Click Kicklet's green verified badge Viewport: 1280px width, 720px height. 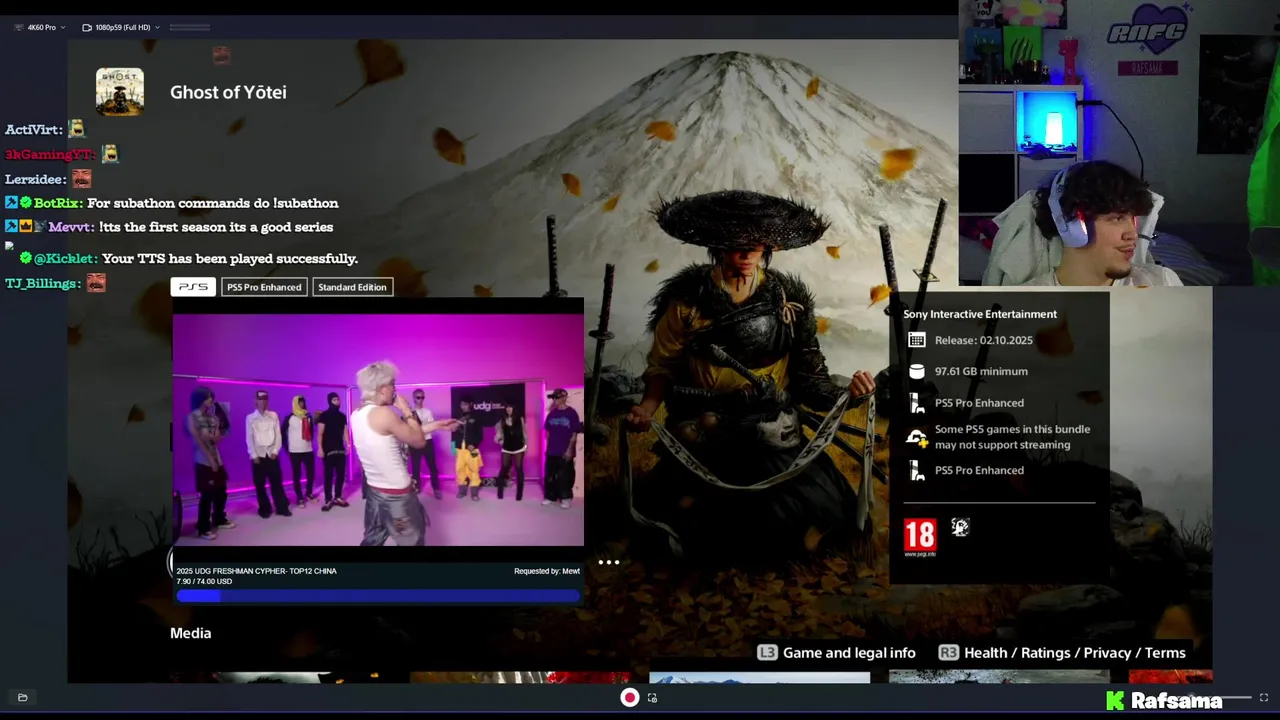(26, 258)
